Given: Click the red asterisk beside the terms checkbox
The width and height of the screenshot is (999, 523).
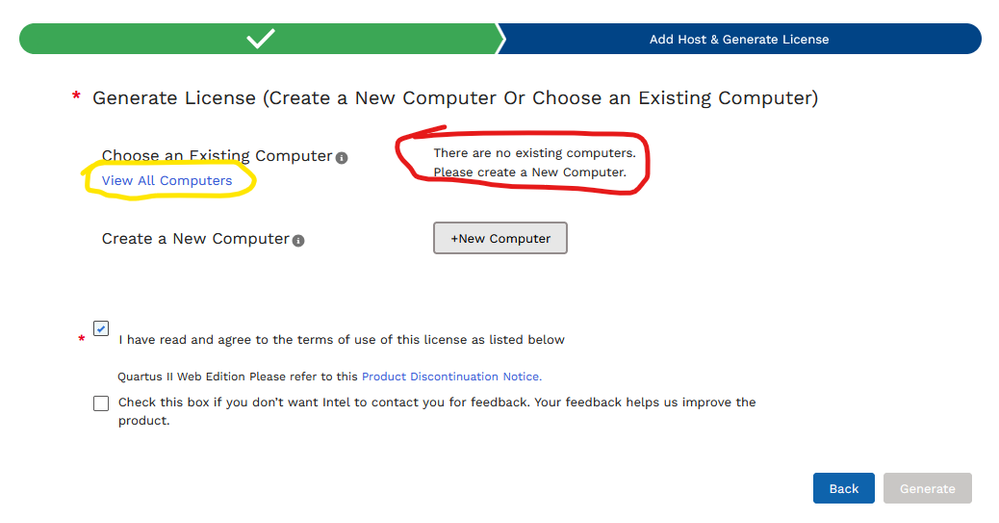Looking at the screenshot, I should click(82, 340).
